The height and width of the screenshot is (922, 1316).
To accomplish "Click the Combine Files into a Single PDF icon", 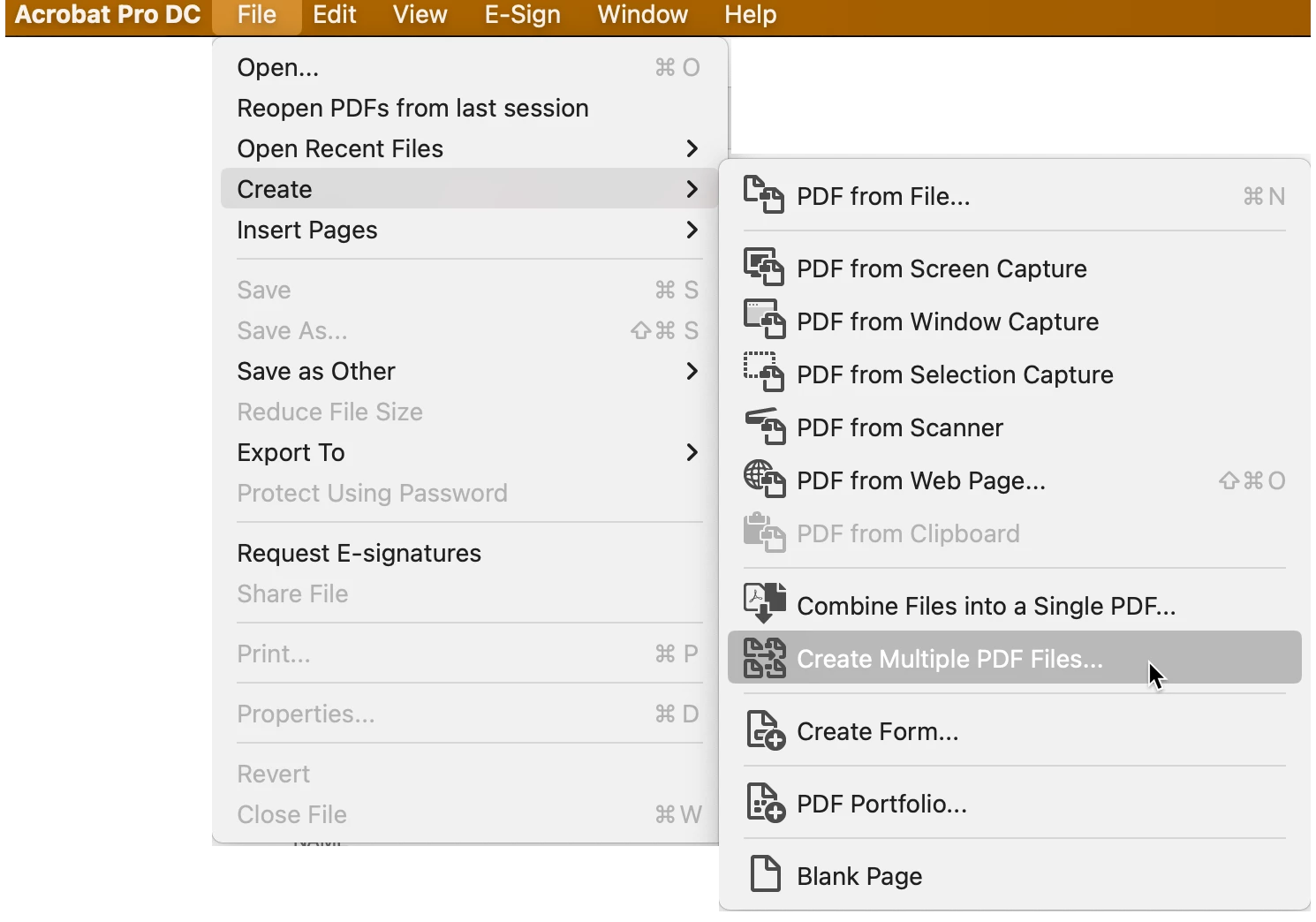I will 764,603.
